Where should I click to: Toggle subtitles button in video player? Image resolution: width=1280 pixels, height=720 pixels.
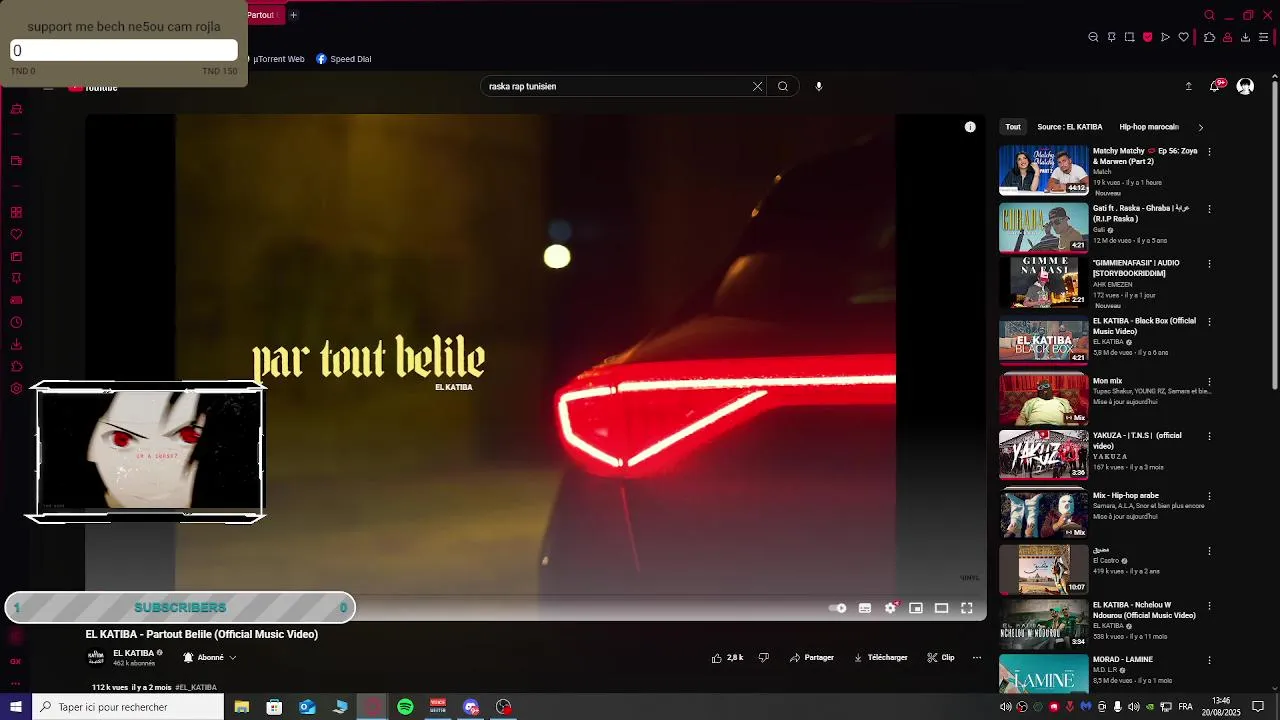click(x=865, y=608)
